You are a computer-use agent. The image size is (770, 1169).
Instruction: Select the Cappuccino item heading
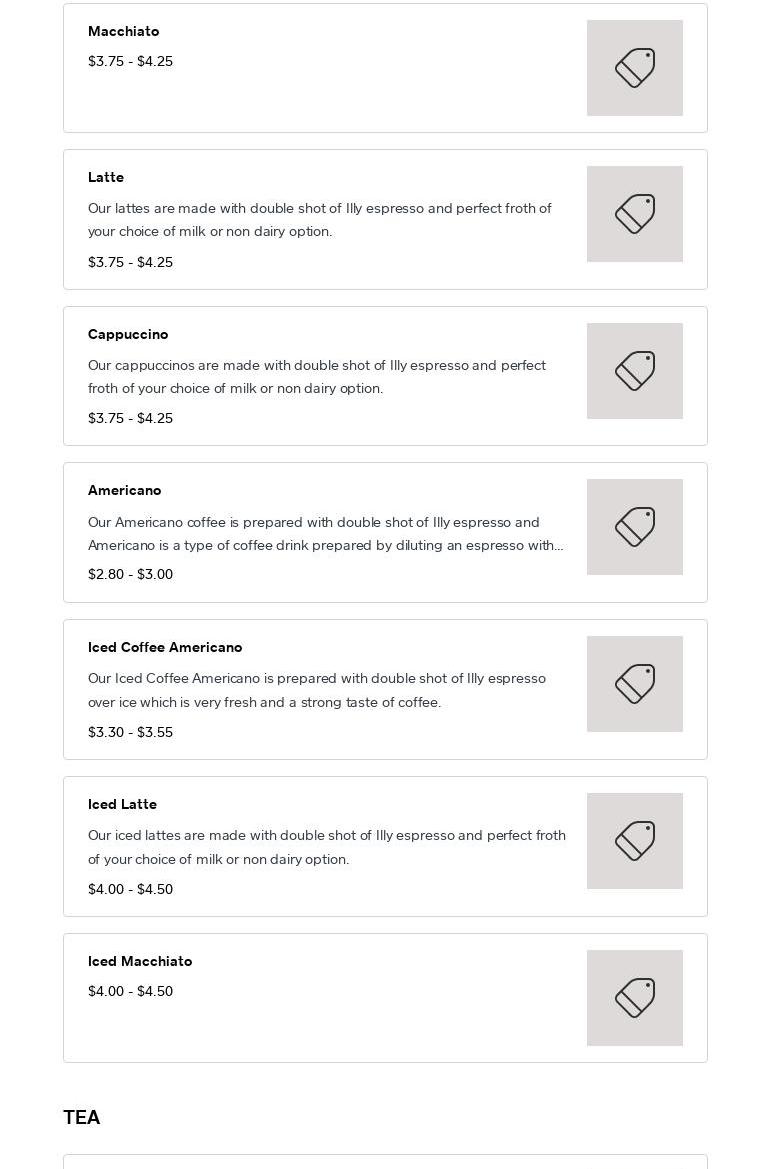[x=128, y=334]
